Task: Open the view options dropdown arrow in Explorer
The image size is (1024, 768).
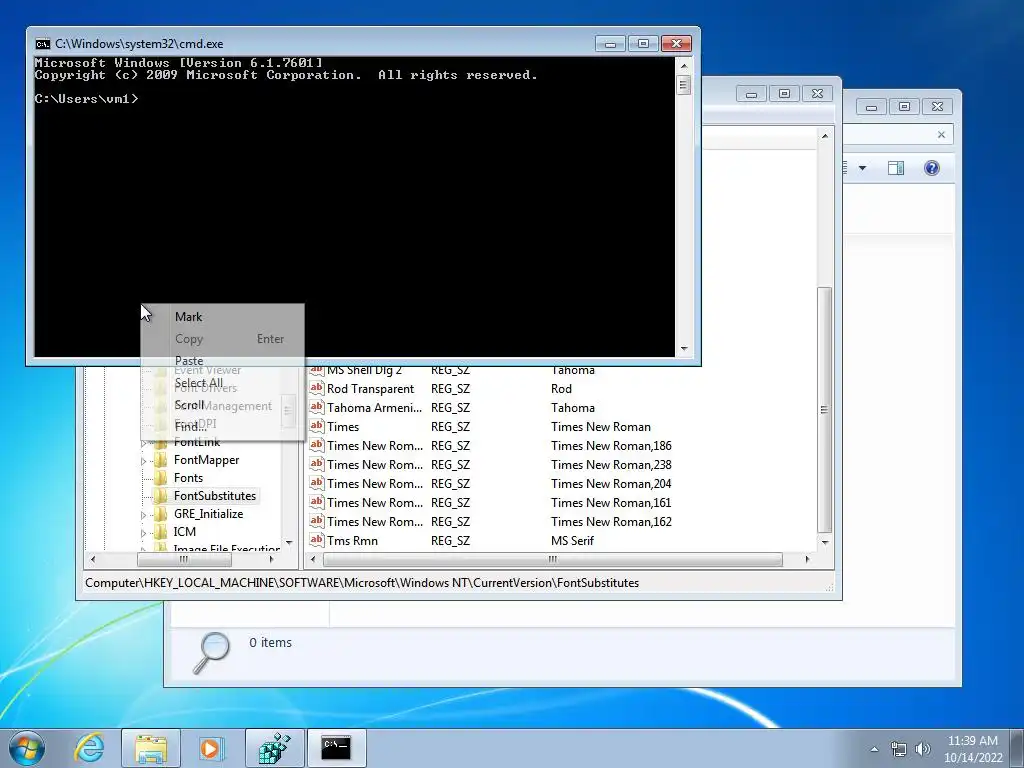Action: 862,168
